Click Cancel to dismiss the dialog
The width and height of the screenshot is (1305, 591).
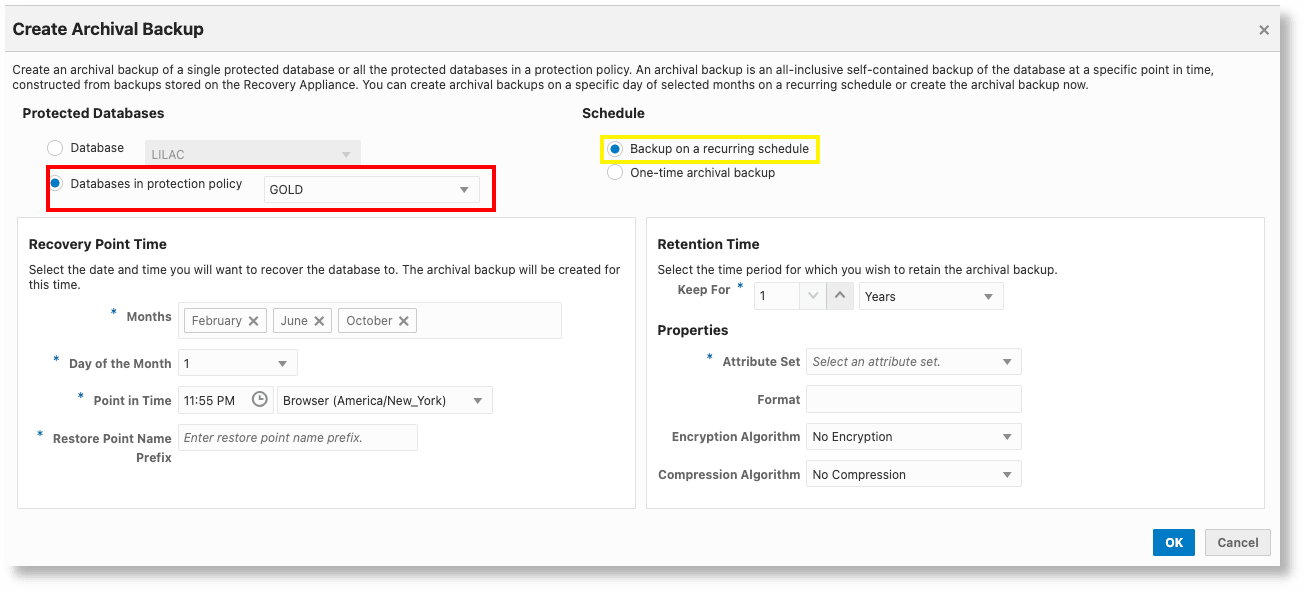[1237, 542]
